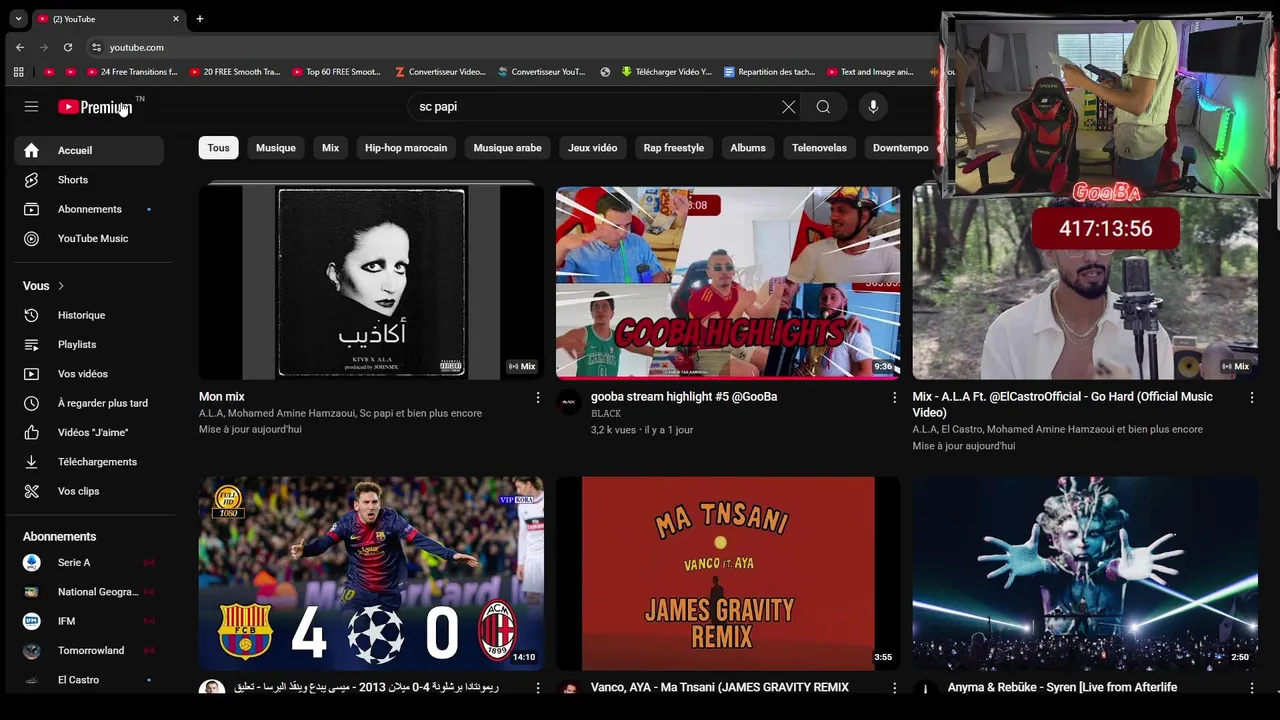
Task: Filter by Hip-hop marocain chip
Action: [406, 148]
